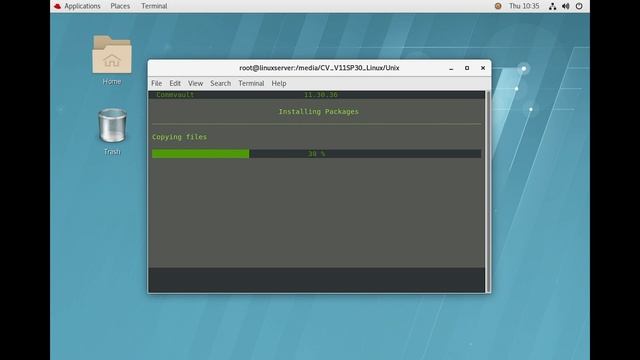
Task: Click the terminal window title bar text
Action: pos(319,68)
